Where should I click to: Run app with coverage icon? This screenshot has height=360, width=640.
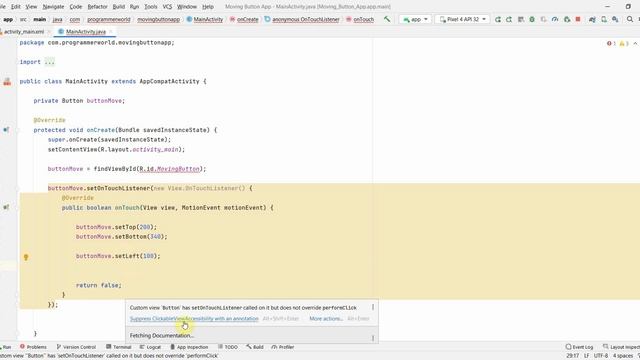(x=543, y=19)
